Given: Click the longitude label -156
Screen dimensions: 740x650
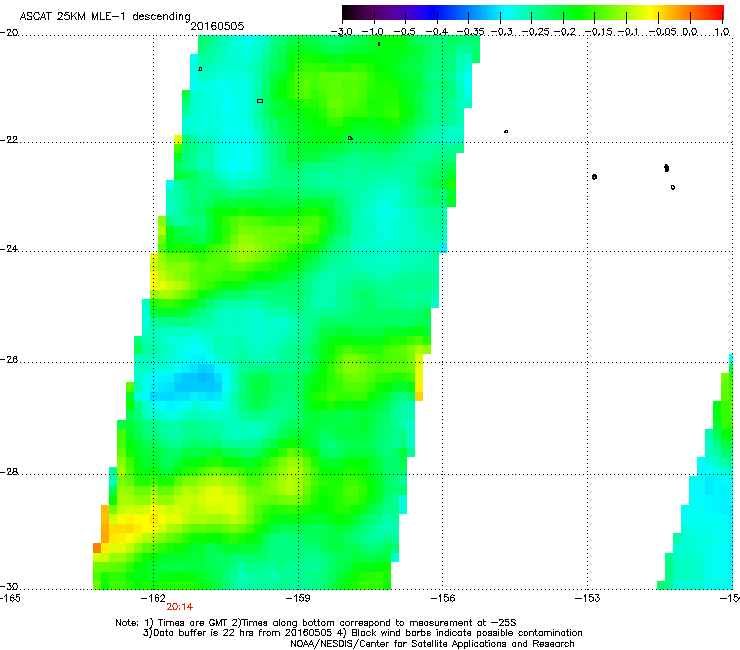Looking at the screenshot, I should click(x=443, y=598).
